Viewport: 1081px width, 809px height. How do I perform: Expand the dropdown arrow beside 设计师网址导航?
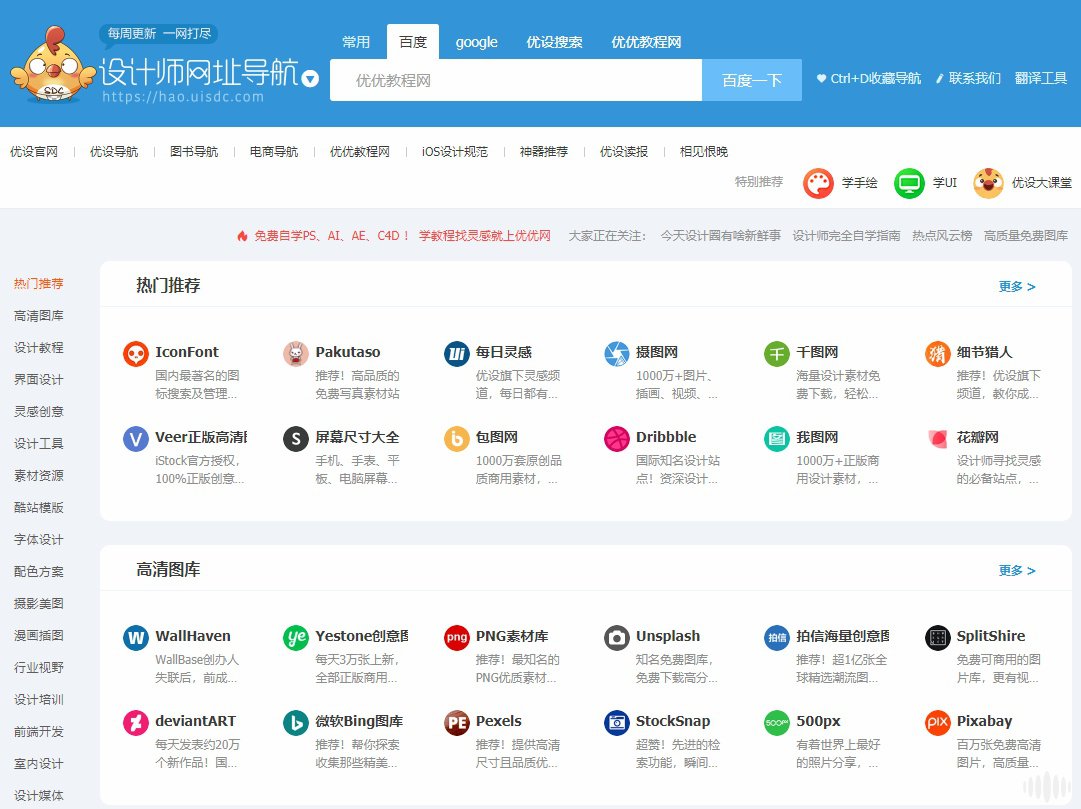tap(311, 79)
